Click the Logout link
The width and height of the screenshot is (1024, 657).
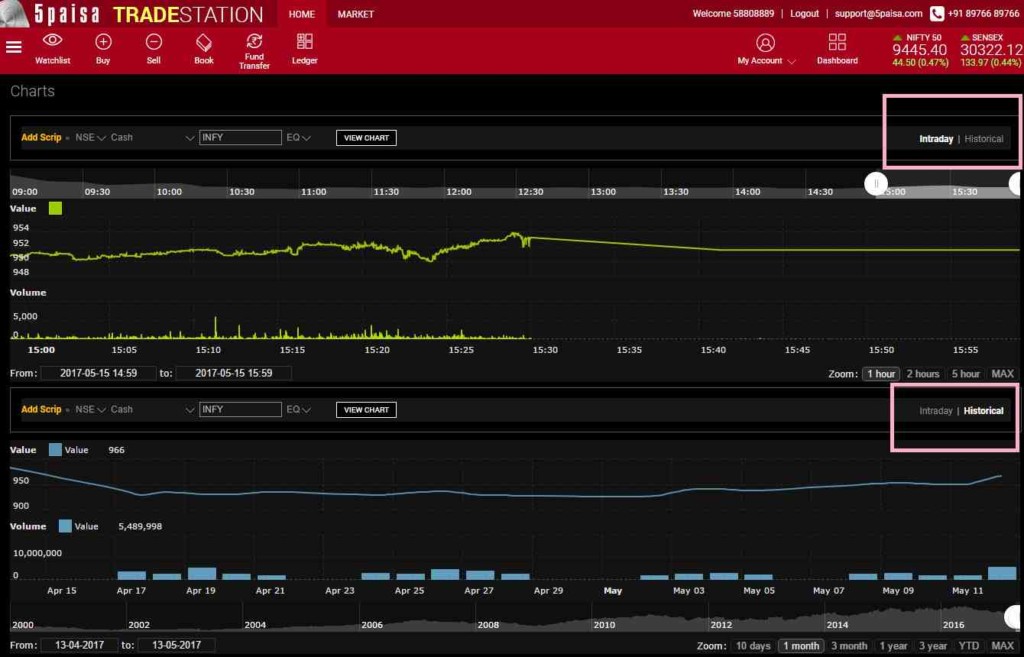804,14
